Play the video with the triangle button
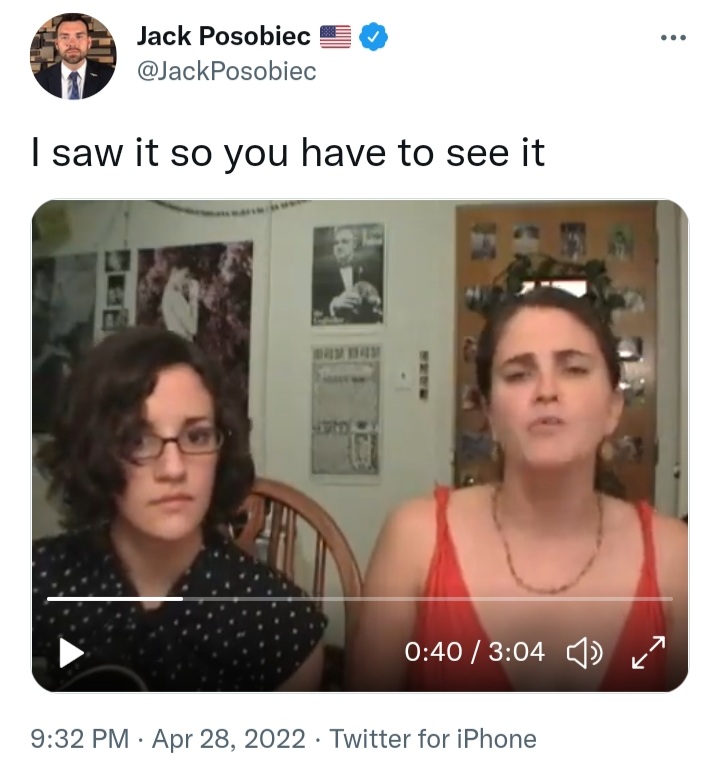Screen dimensions: 720x771 (x=71, y=653)
